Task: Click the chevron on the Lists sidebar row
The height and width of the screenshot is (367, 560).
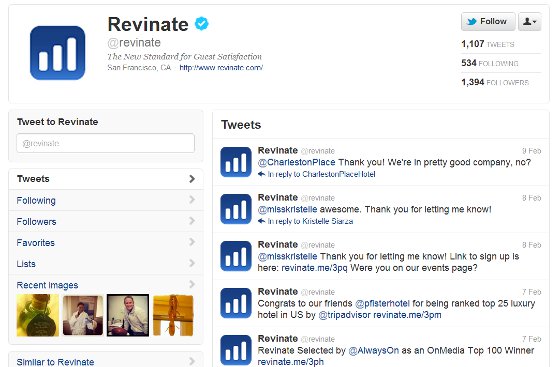Action: point(192,263)
